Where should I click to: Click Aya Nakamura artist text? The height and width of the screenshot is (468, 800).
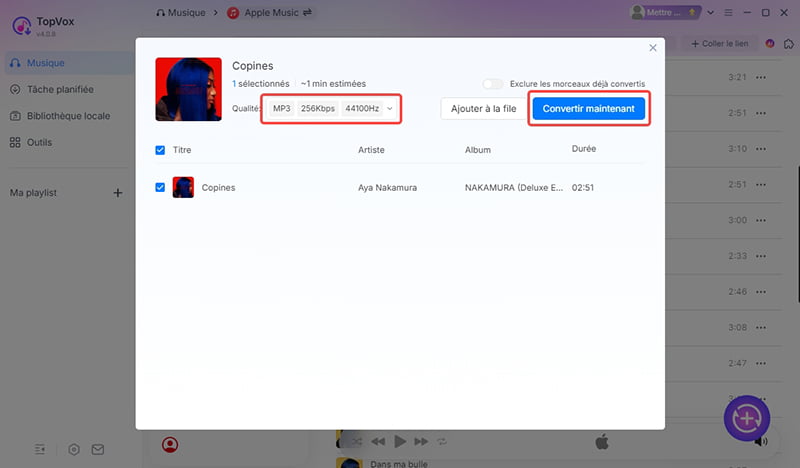coord(387,188)
